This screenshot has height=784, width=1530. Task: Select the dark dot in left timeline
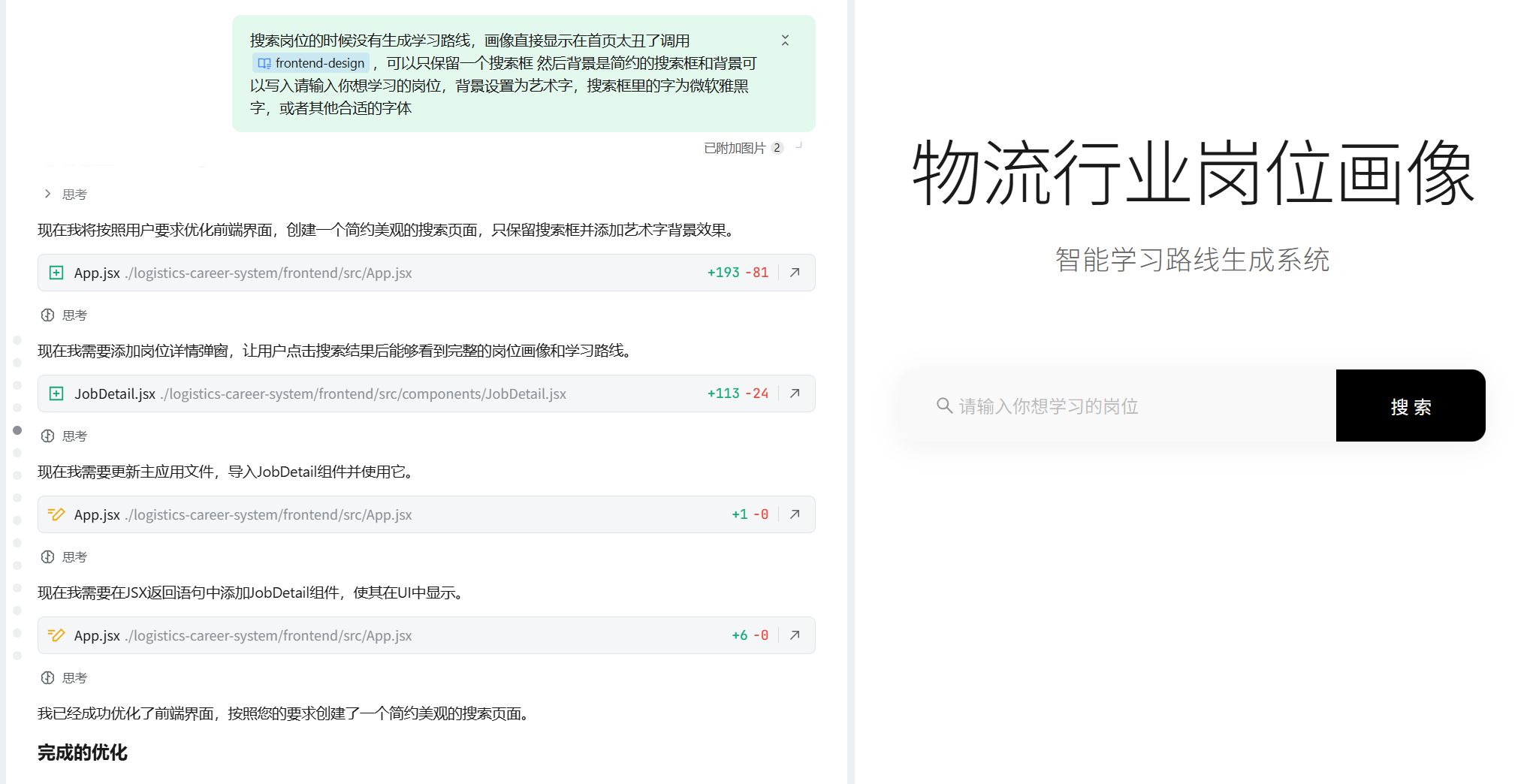[x=17, y=430]
